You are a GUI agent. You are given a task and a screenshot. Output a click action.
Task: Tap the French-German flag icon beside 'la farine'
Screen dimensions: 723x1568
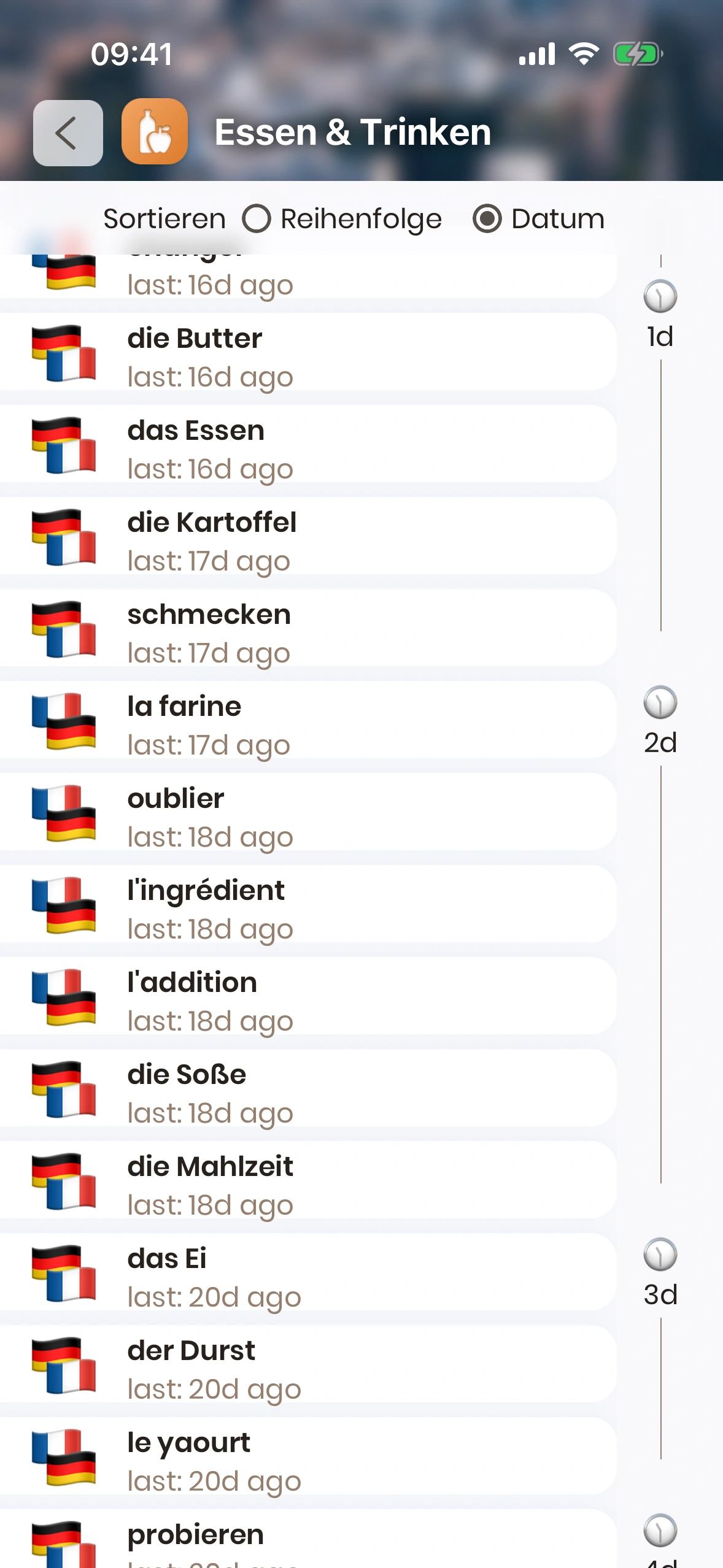coord(64,721)
